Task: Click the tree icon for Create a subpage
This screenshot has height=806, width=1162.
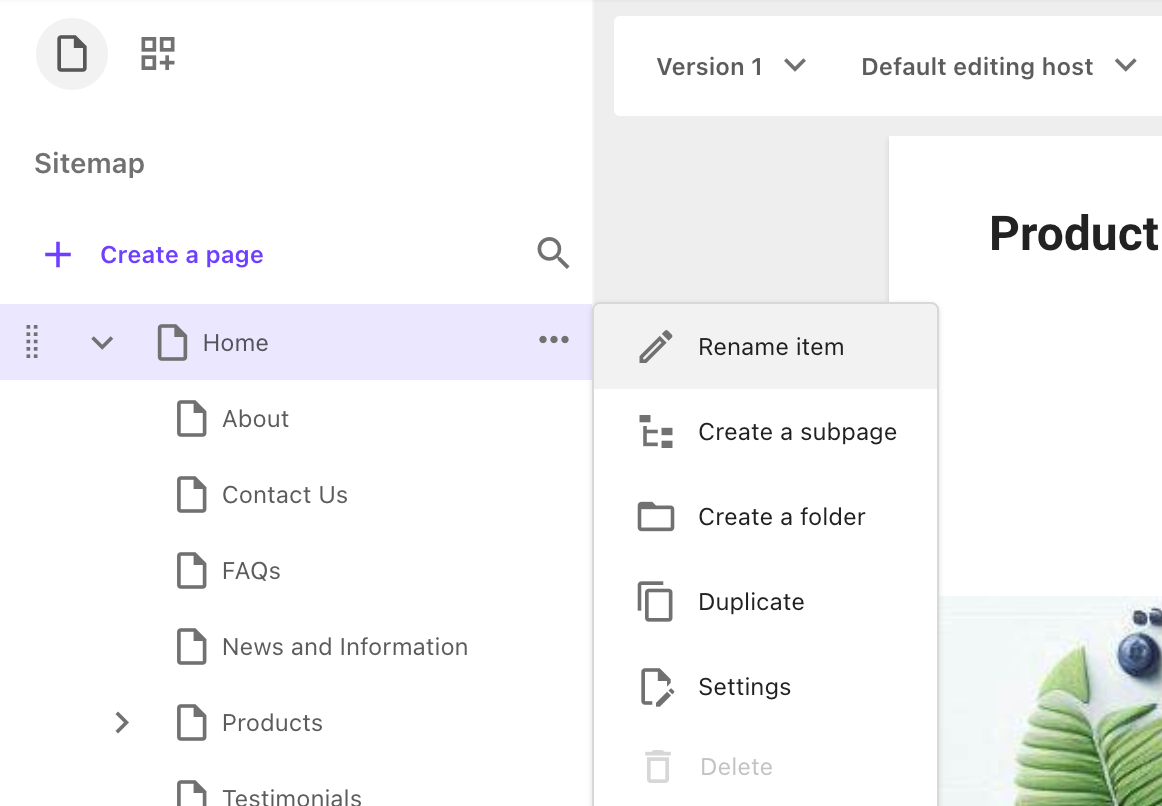Action: (x=656, y=432)
